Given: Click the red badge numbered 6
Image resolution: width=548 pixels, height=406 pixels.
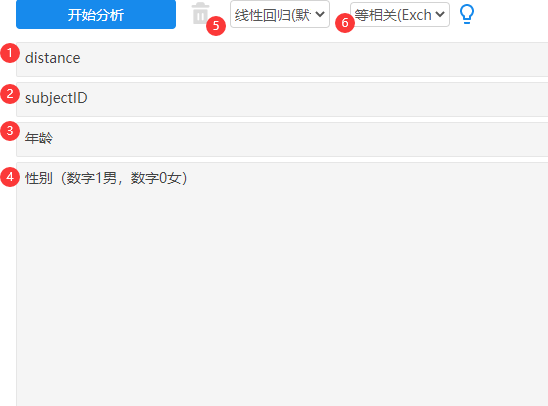Looking at the screenshot, I should (345, 23).
